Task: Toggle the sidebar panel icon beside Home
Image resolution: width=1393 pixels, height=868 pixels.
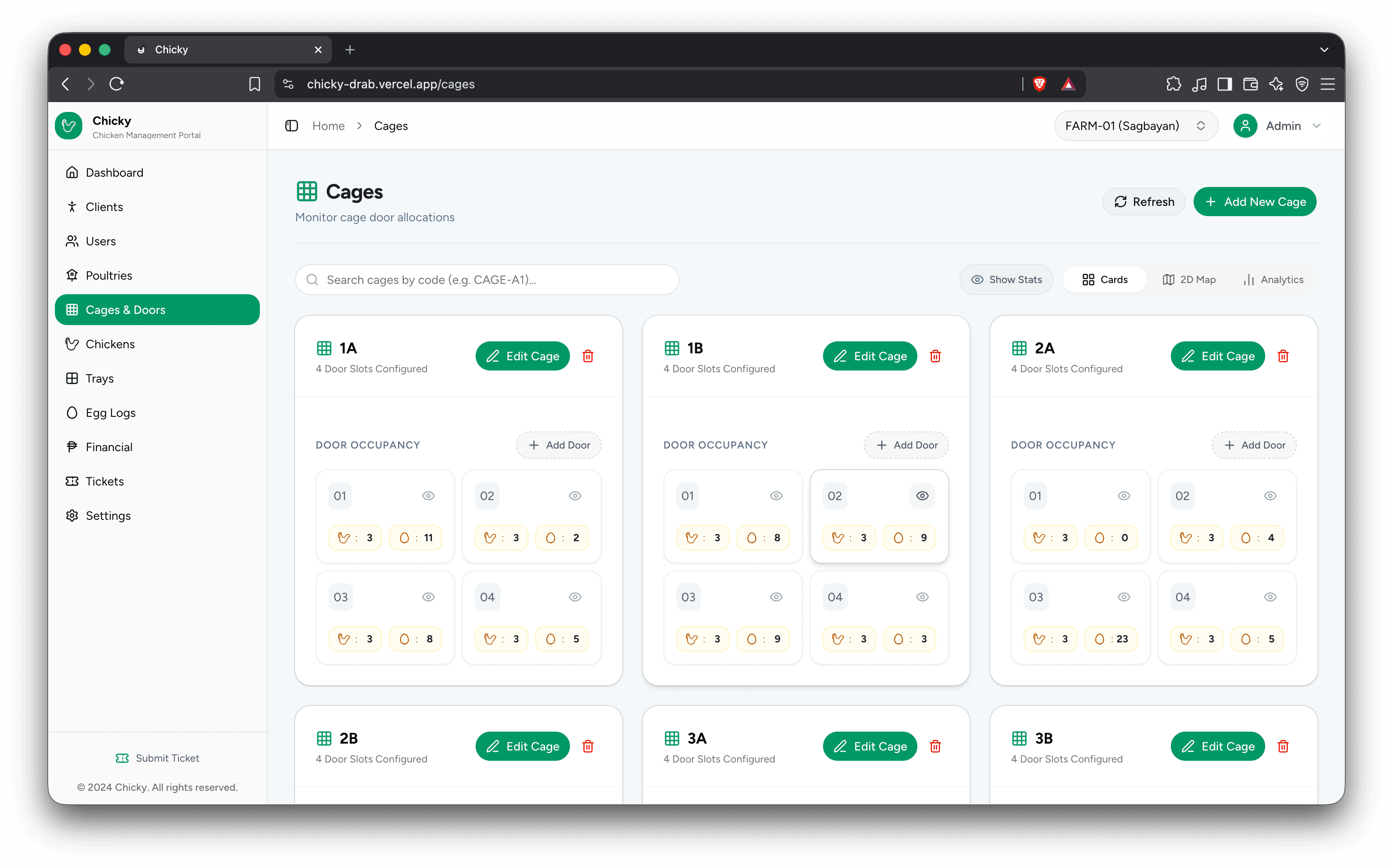Action: [292, 126]
